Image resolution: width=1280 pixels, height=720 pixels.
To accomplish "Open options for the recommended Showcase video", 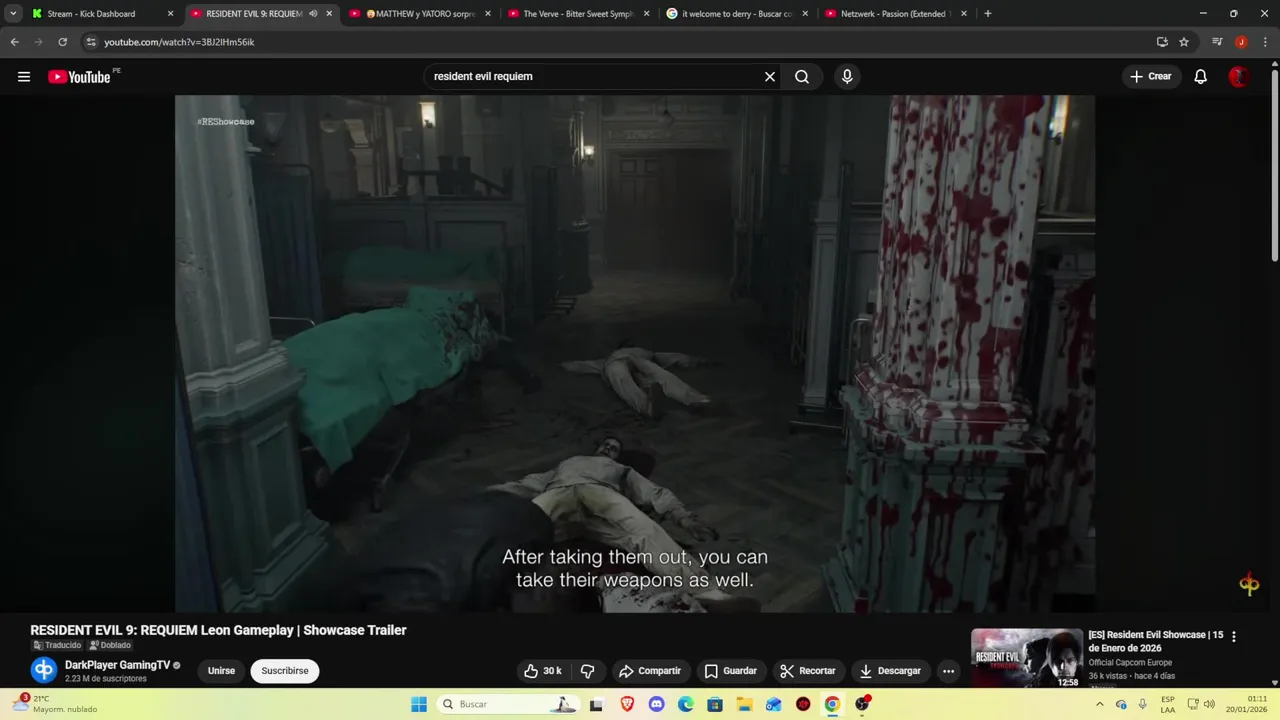I will (x=1234, y=636).
